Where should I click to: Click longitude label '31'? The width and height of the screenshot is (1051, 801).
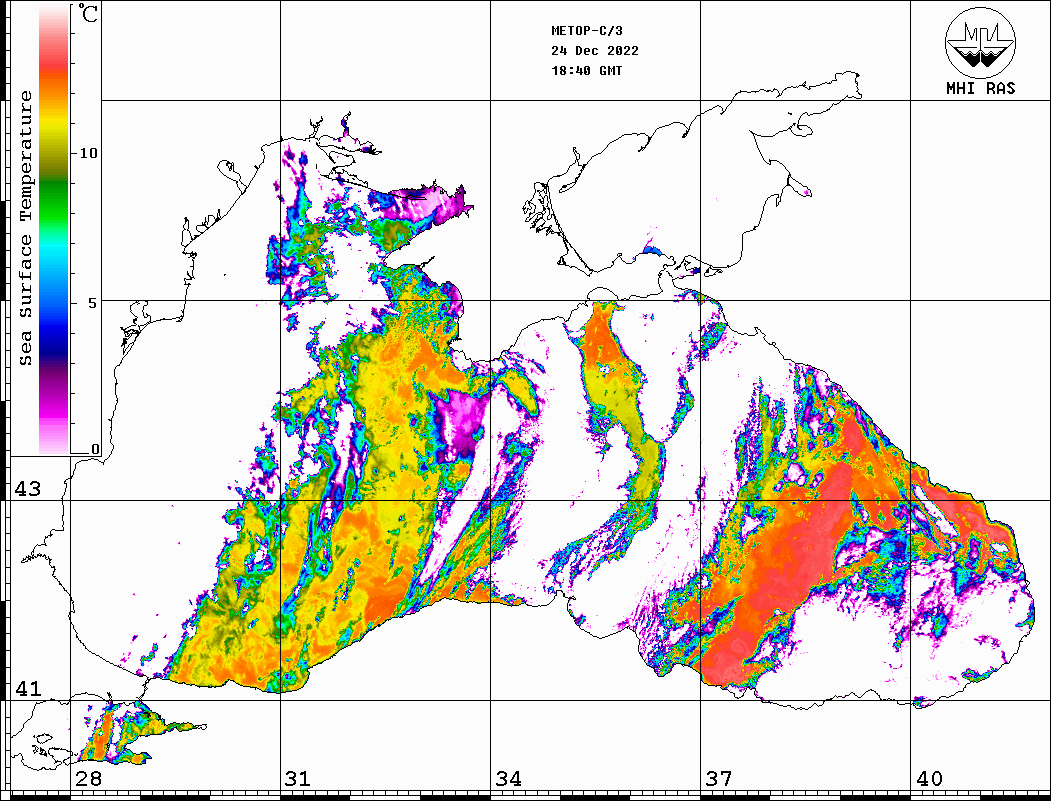tap(298, 779)
